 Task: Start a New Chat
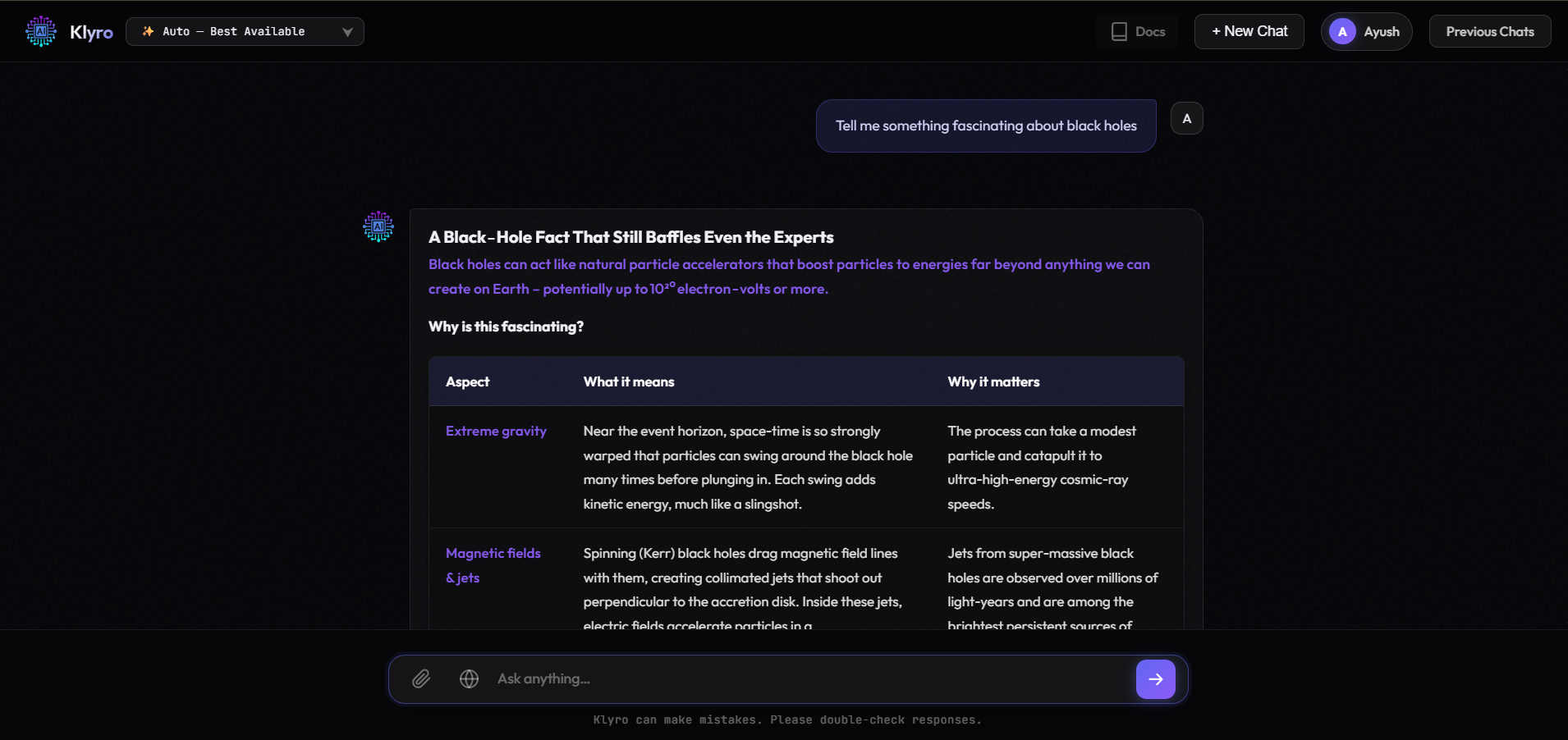1249,31
